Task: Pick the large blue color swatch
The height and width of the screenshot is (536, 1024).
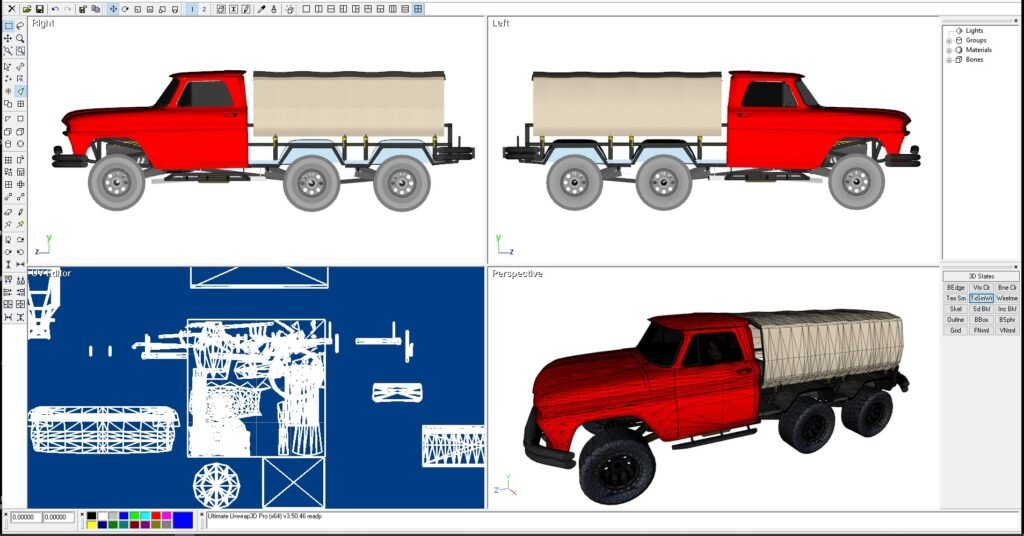Action: tap(183, 520)
